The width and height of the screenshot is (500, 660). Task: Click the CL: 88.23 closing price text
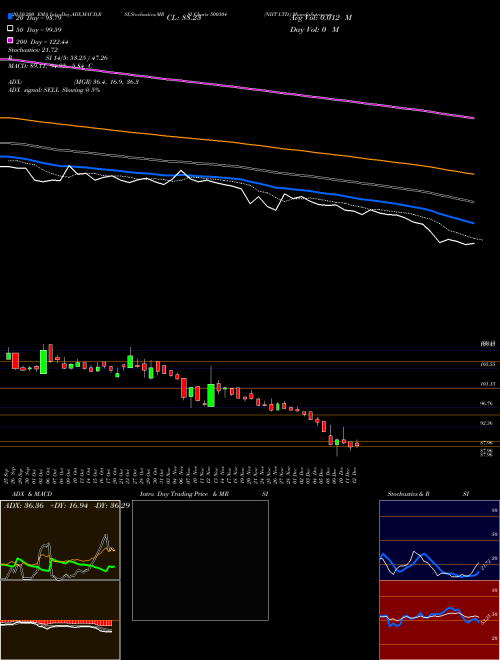(184, 18)
